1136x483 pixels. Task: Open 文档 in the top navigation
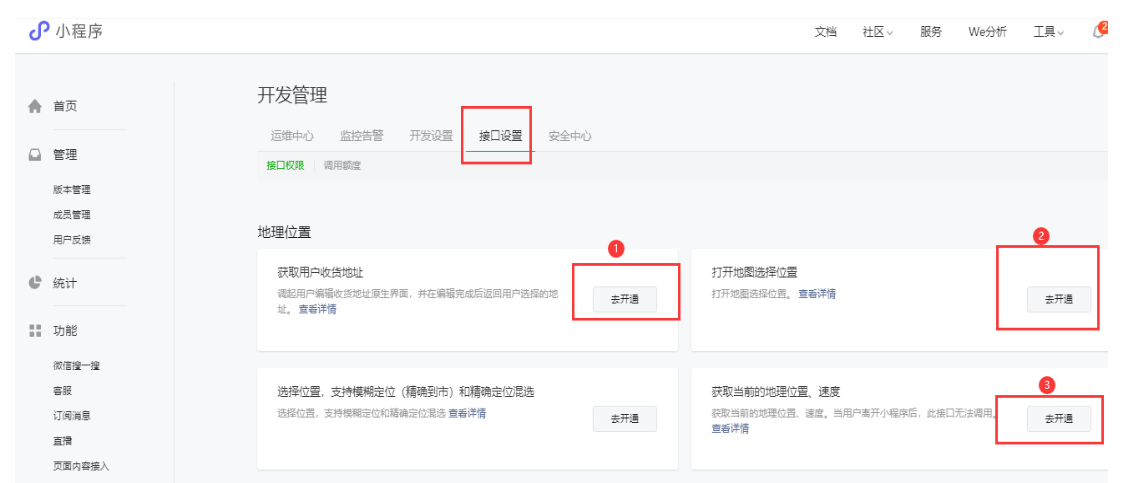[825, 32]
